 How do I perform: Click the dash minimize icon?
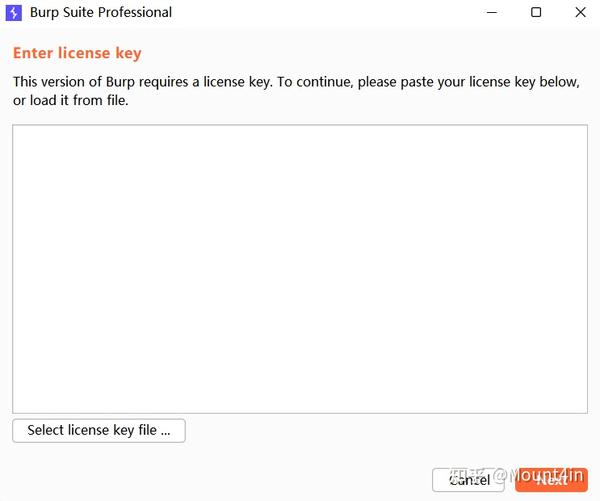click(x=492, y=13)
